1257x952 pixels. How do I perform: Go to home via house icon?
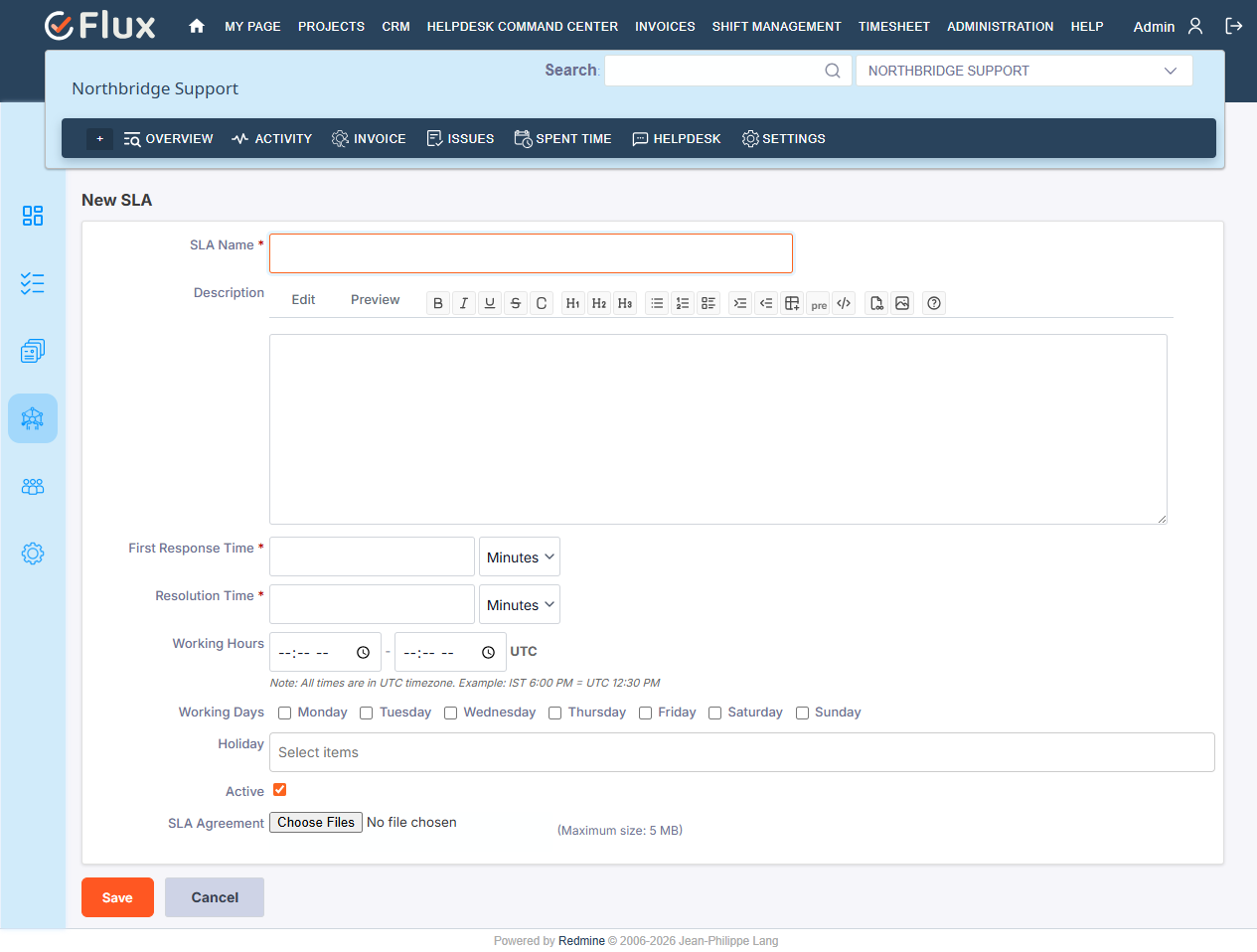[x=197, y=26]
